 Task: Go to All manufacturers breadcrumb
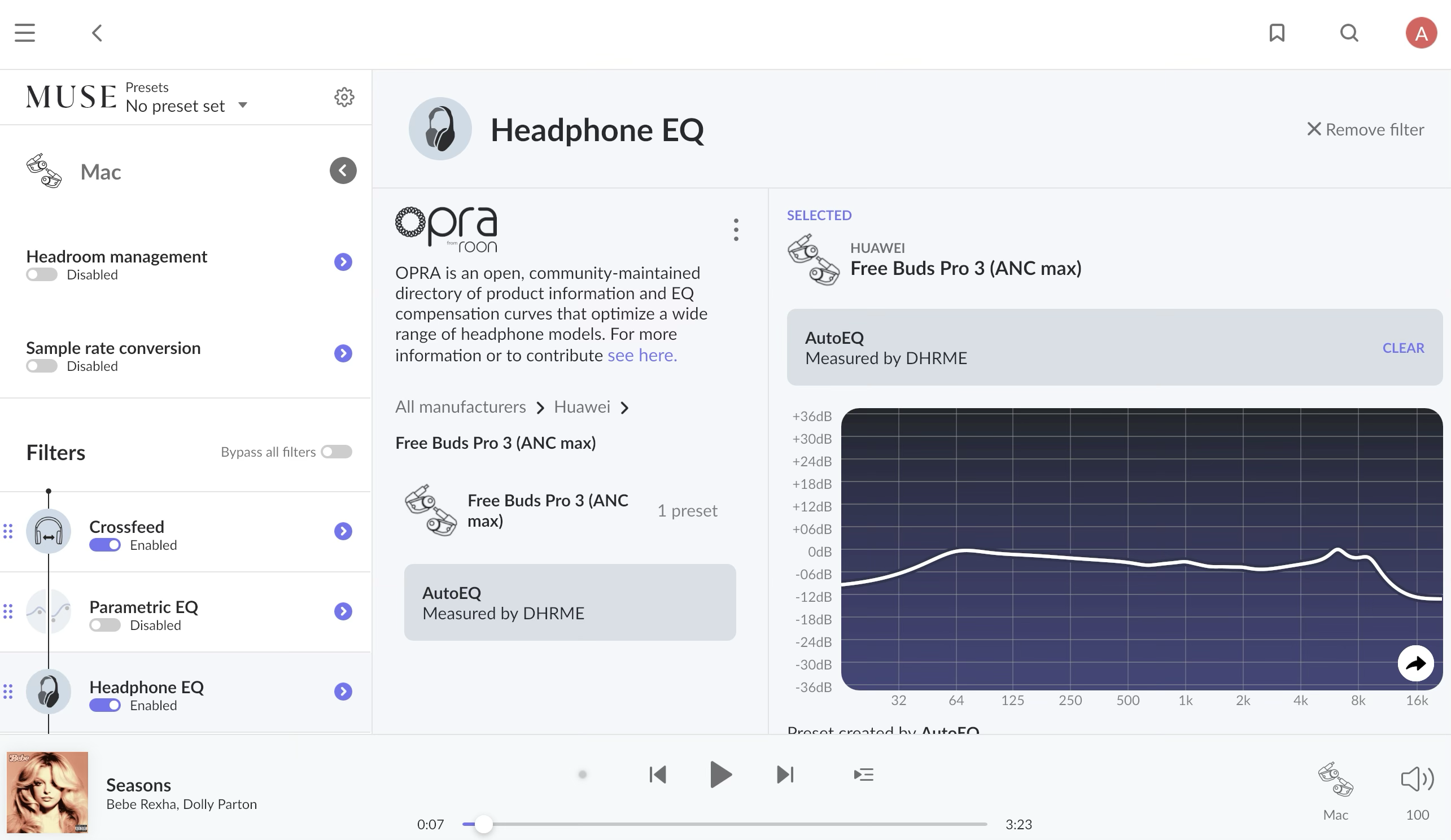tap(460, 407)
